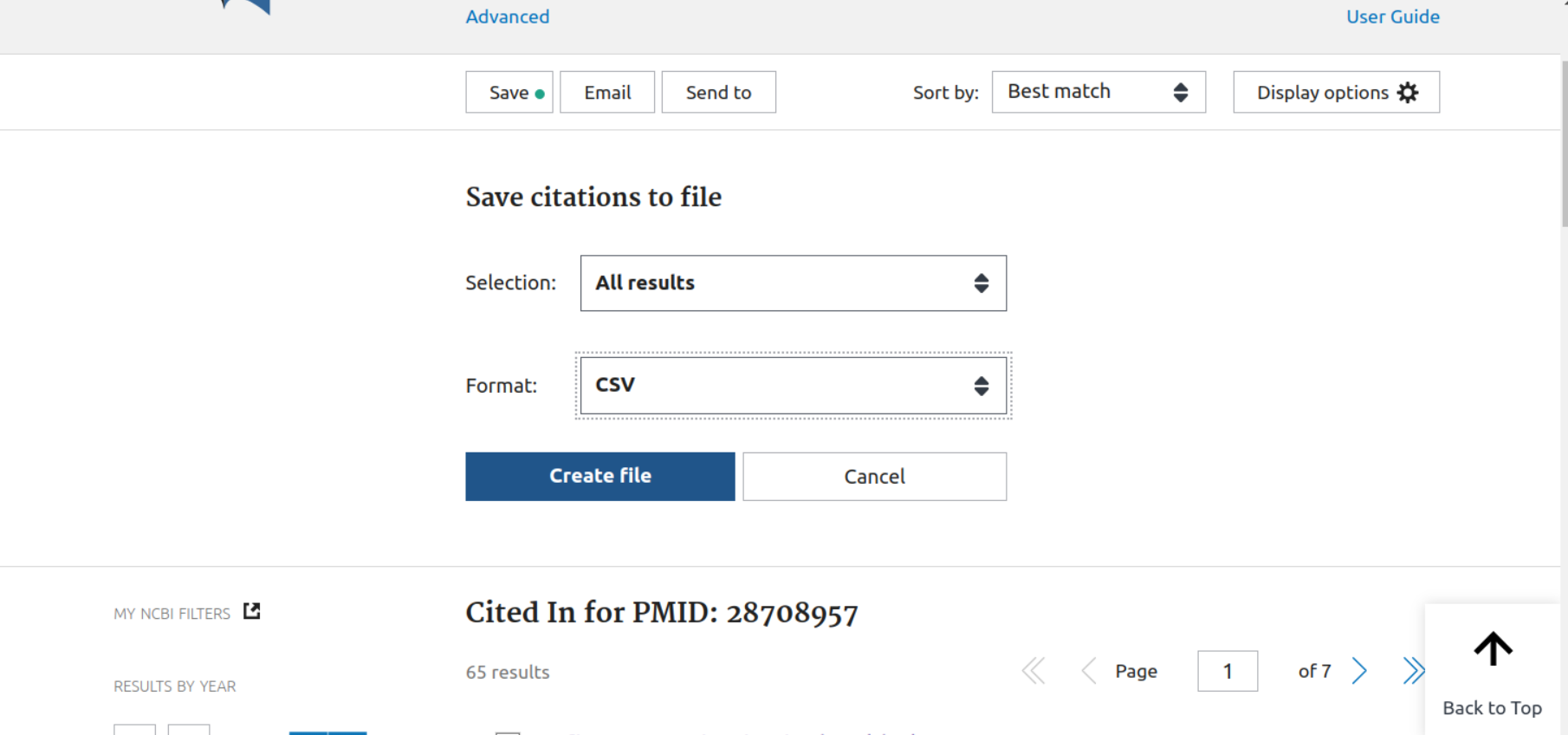
Task: Jump to last results page arrow
Action: point(1413,671)
